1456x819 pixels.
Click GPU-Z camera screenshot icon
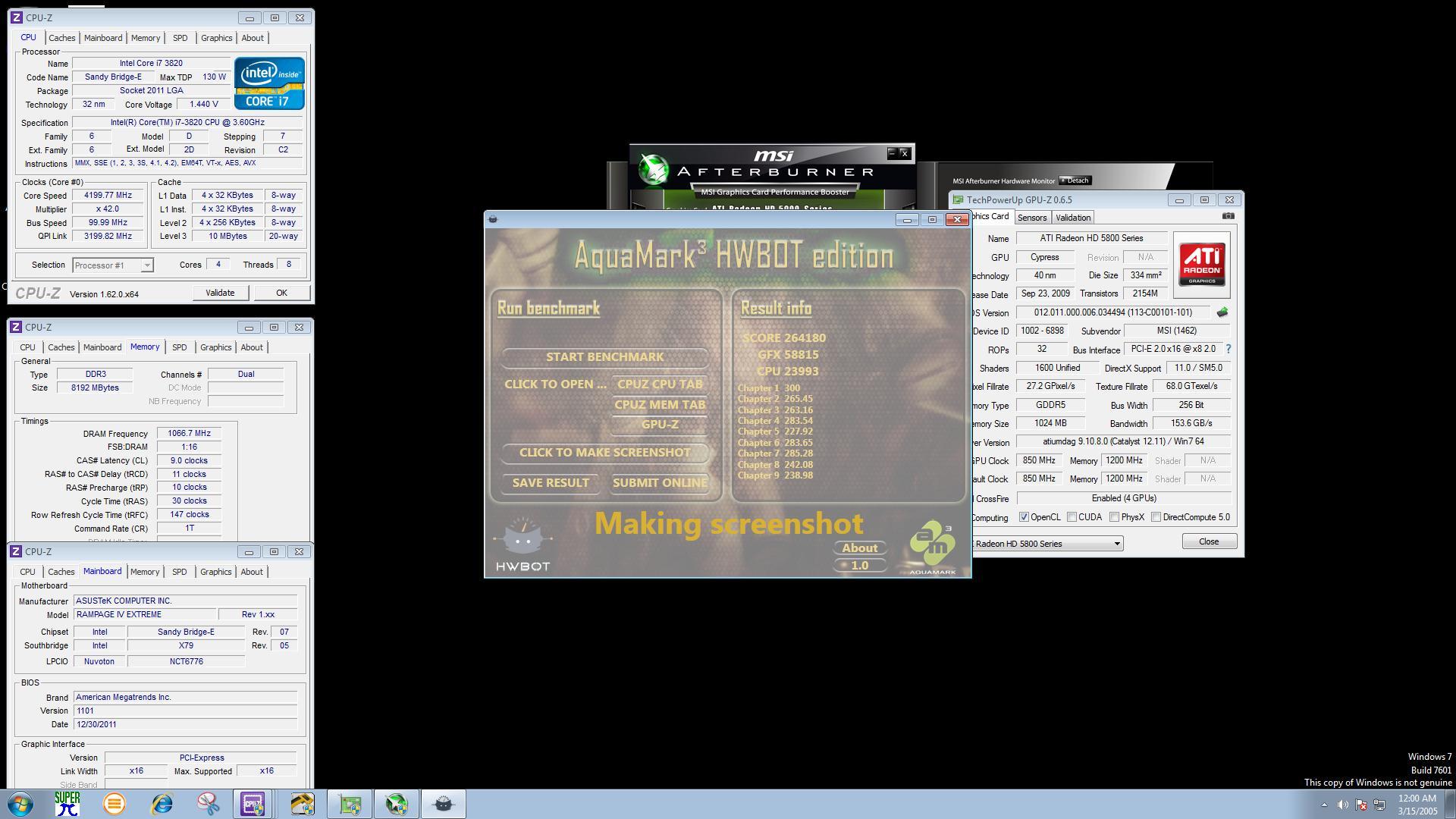[x=1228, y=216]
